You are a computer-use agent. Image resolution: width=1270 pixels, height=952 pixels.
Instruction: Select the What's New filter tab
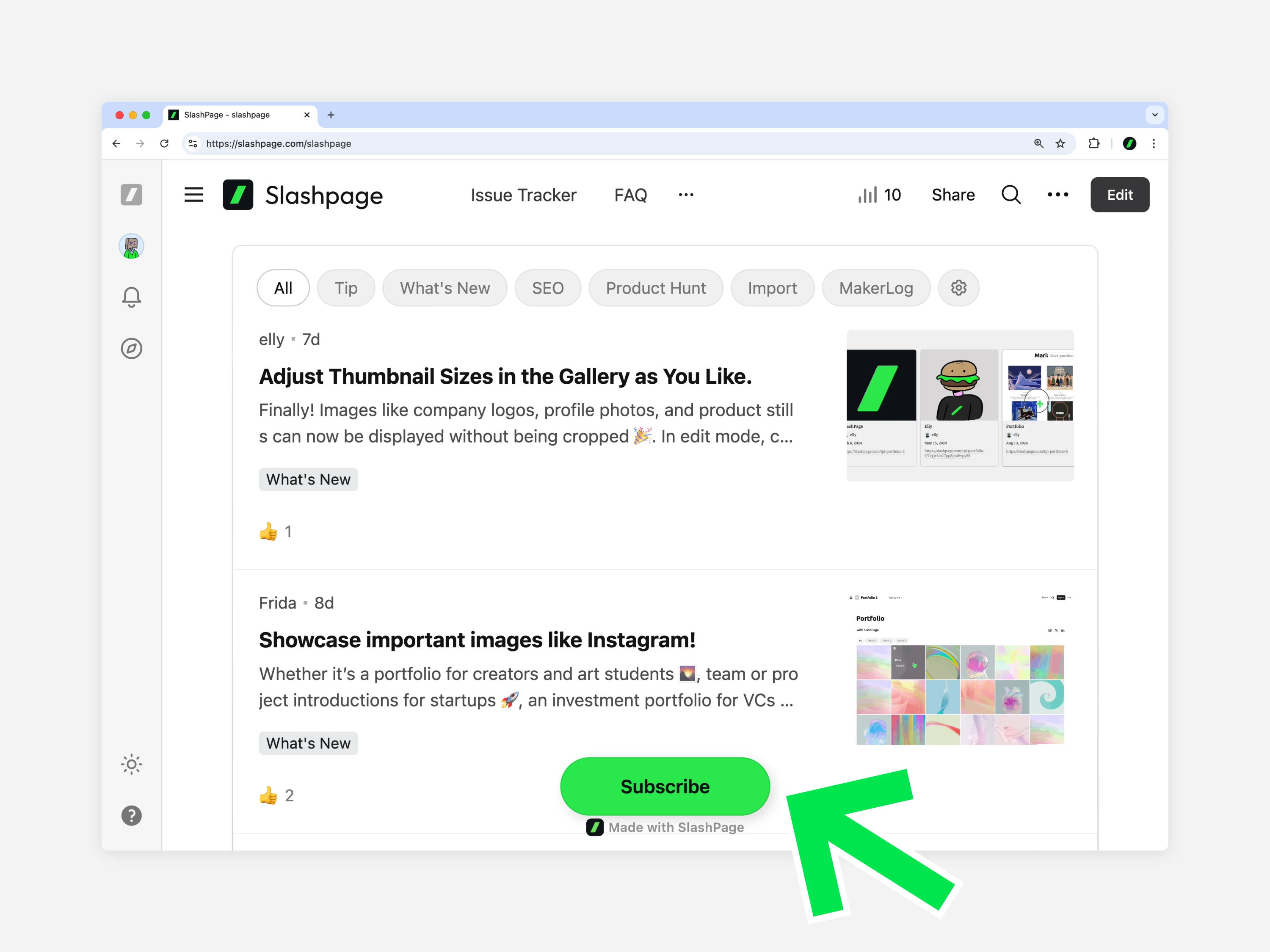point(445,287)
